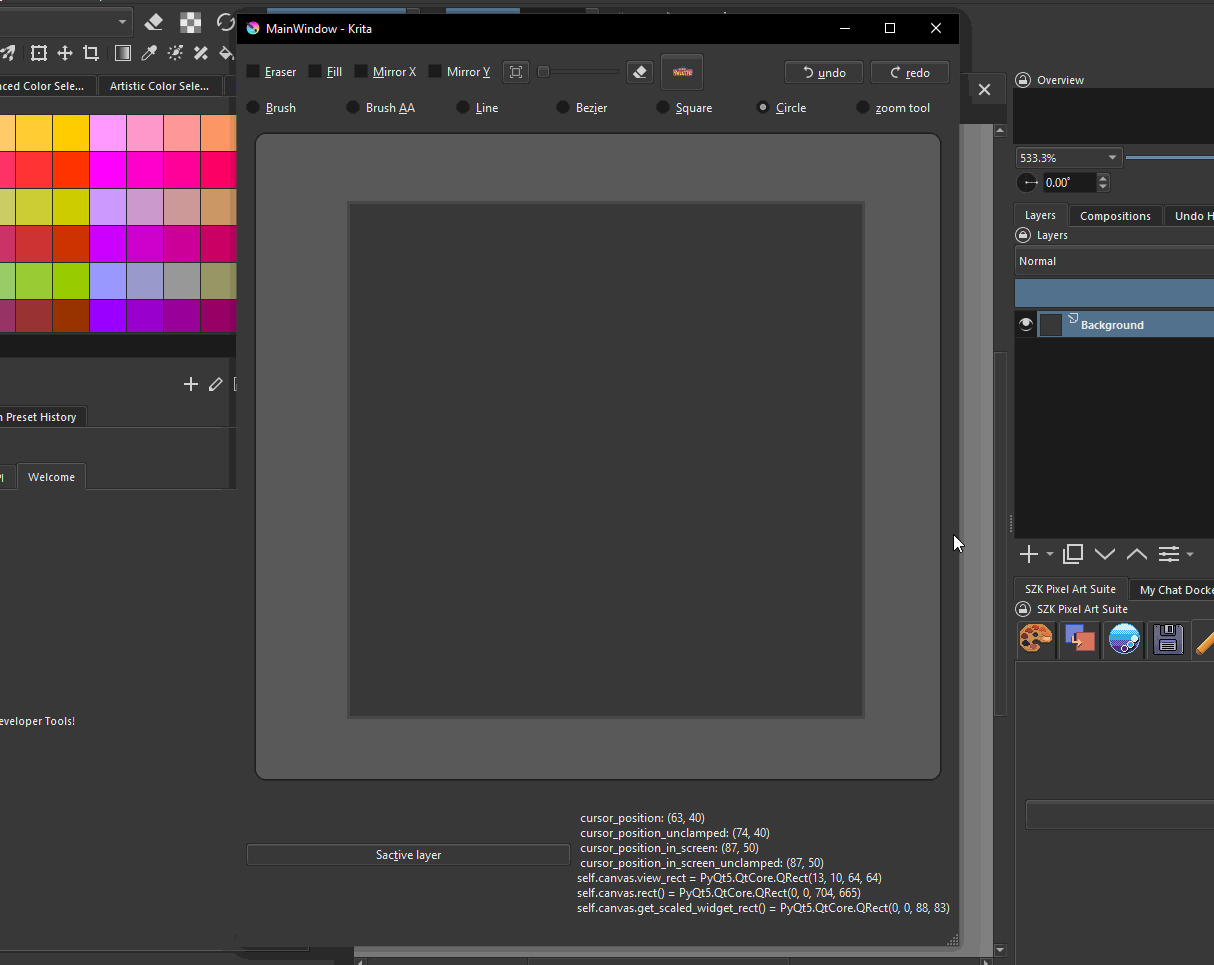This screenshot has width=1214, height=965.
Task: Select the Fill bucket tool icon
Action: tap(227, 53)
